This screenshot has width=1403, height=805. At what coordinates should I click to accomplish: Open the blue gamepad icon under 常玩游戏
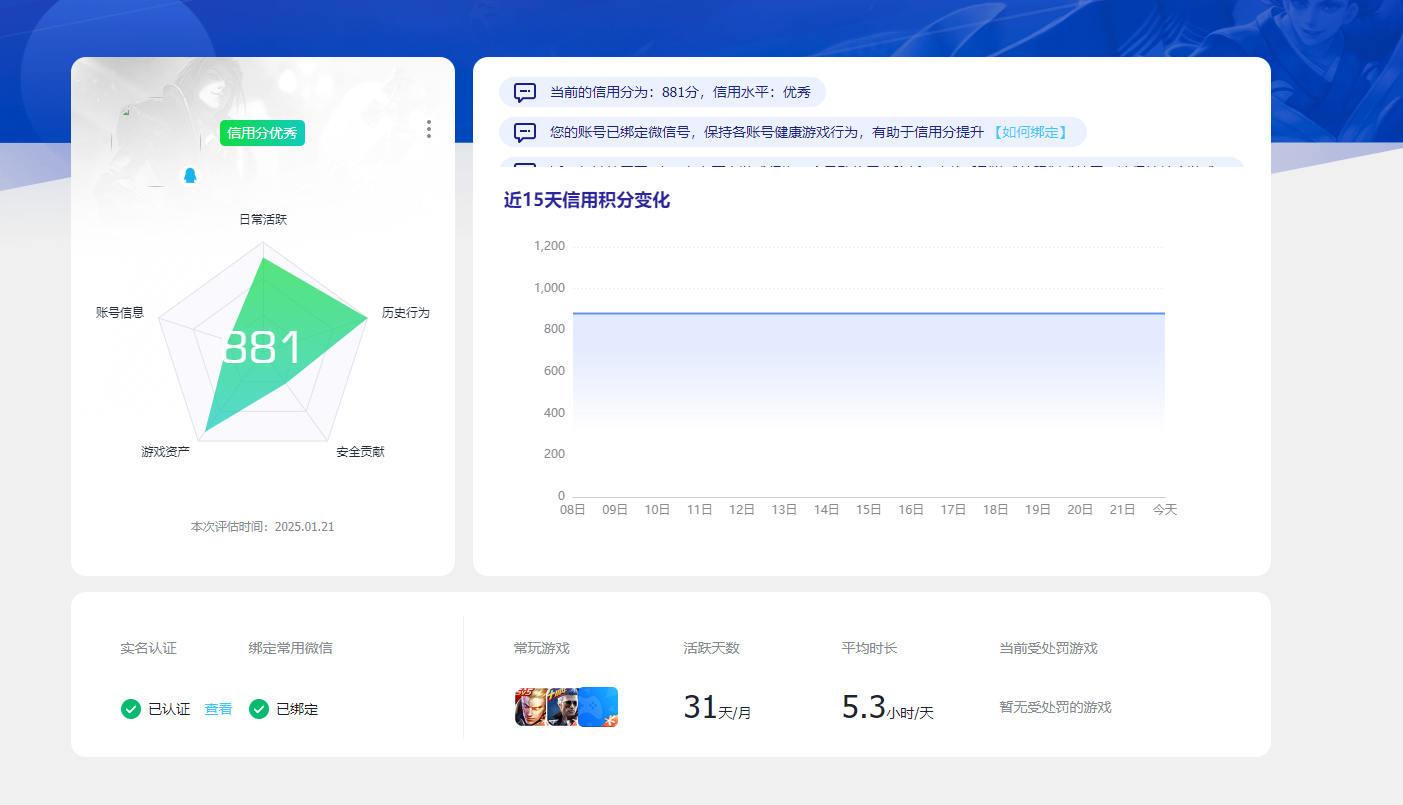click(598, 707)
